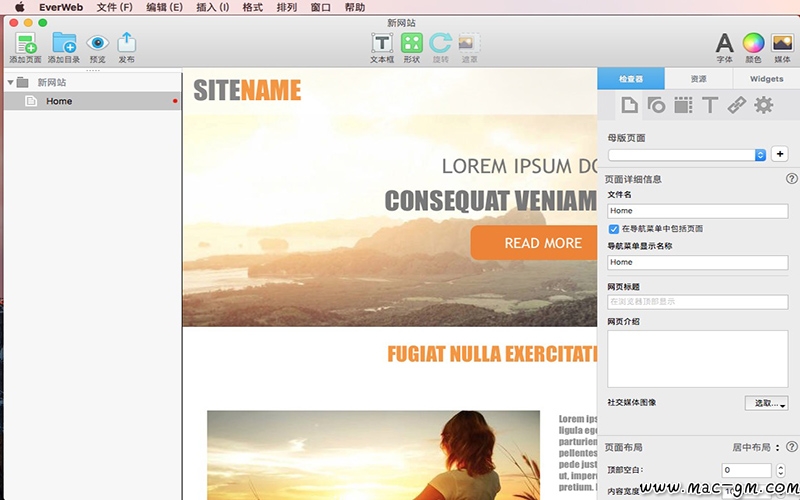Click the Rotate (旋转) toolbar icon
This screenshot has height=500, width=800.
click(x=440, y=43)
